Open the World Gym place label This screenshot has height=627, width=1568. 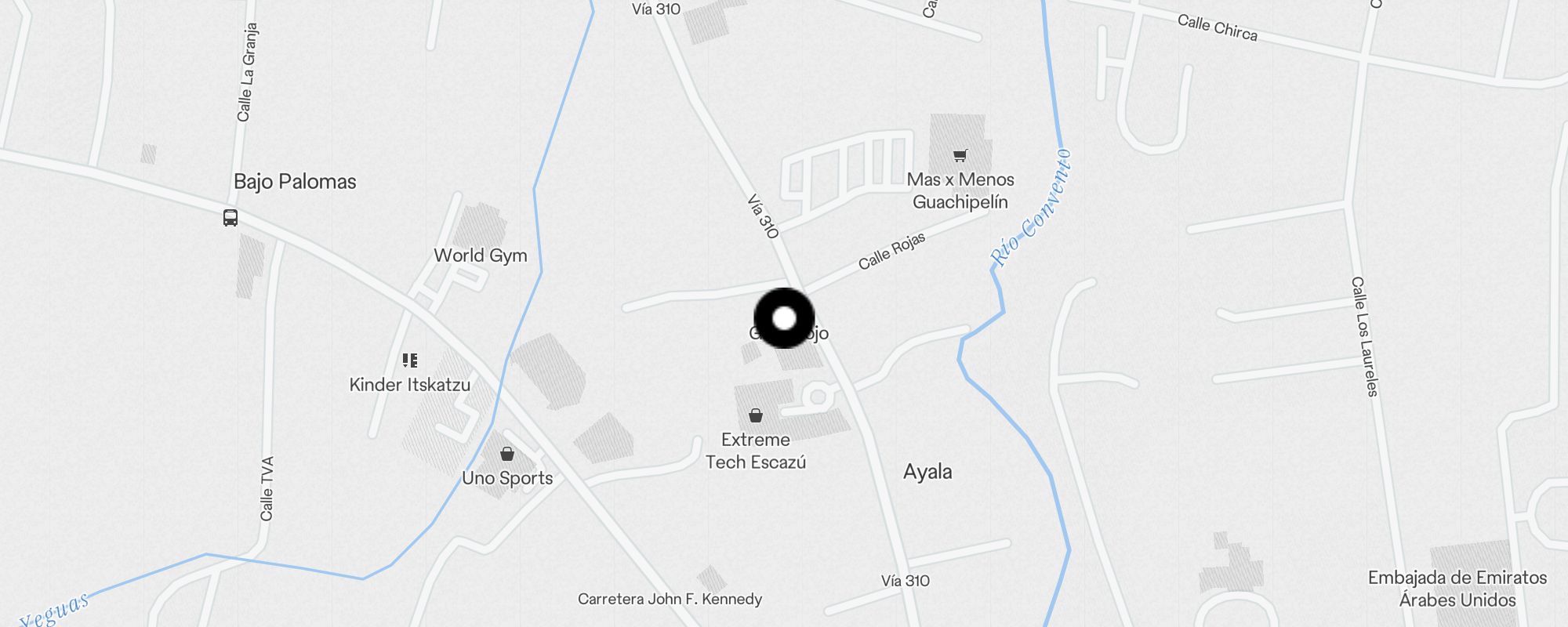[x=481, y=256]
